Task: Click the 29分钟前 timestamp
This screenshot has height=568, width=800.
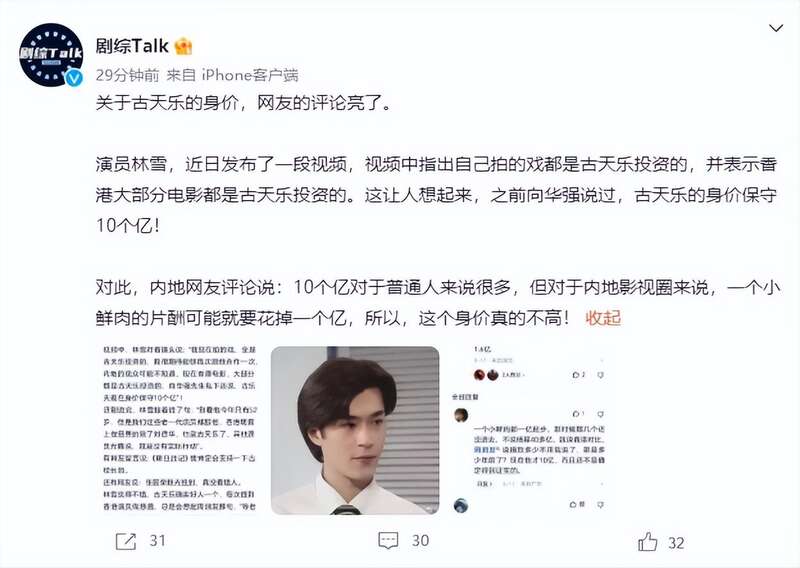Action: click(127, 75)
